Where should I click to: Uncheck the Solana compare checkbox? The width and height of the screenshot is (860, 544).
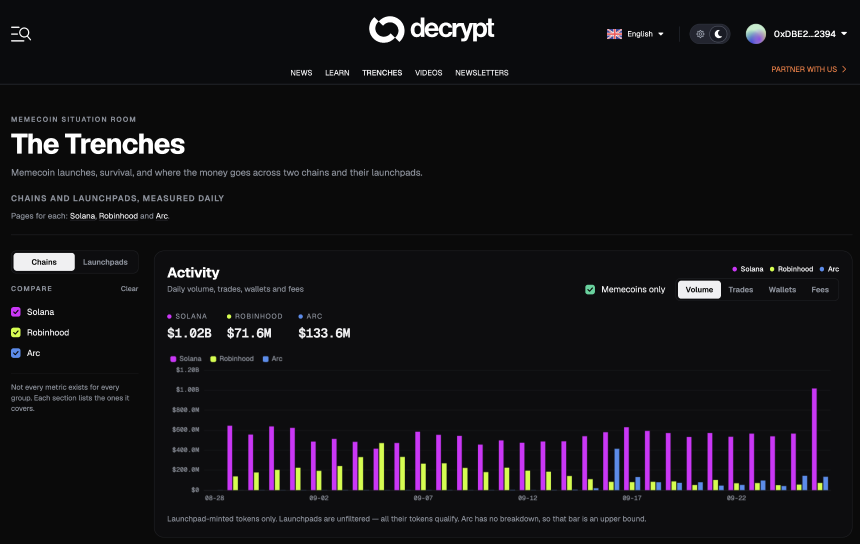coord(16,312)
